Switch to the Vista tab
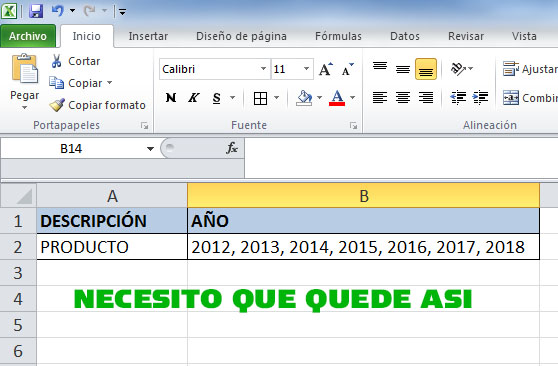The width and height of the screenshot is (558, 366). click(524, 36)
